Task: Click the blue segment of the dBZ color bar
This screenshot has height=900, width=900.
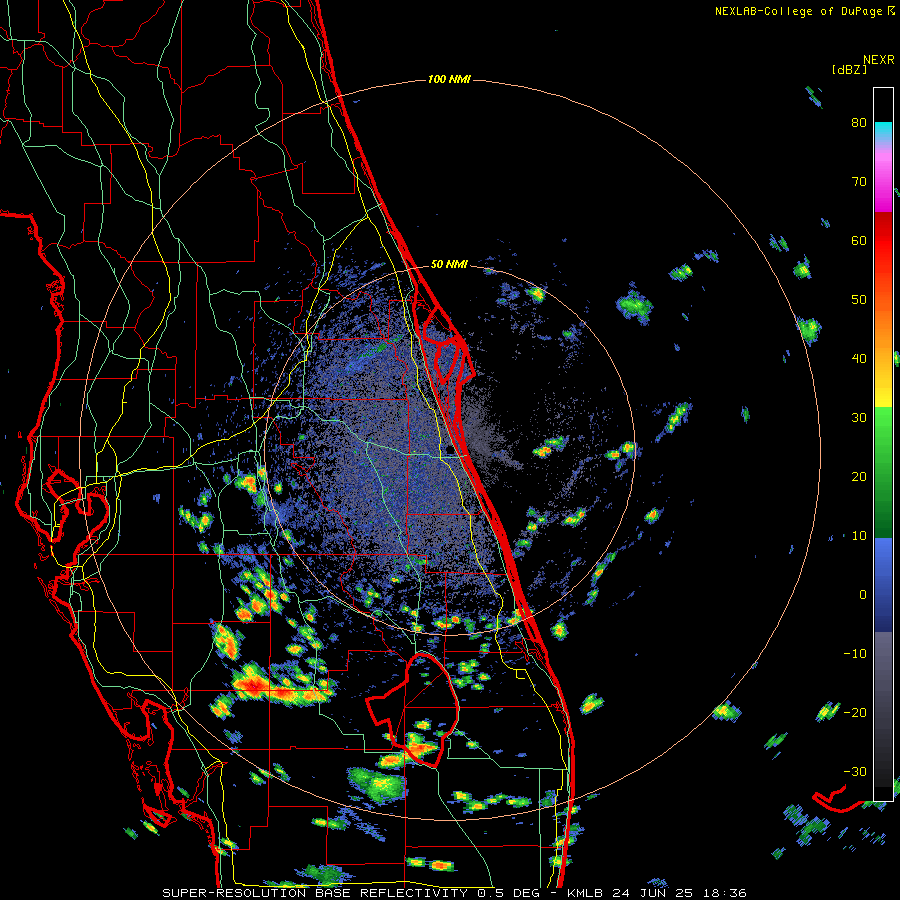Action: click(883, 585)
